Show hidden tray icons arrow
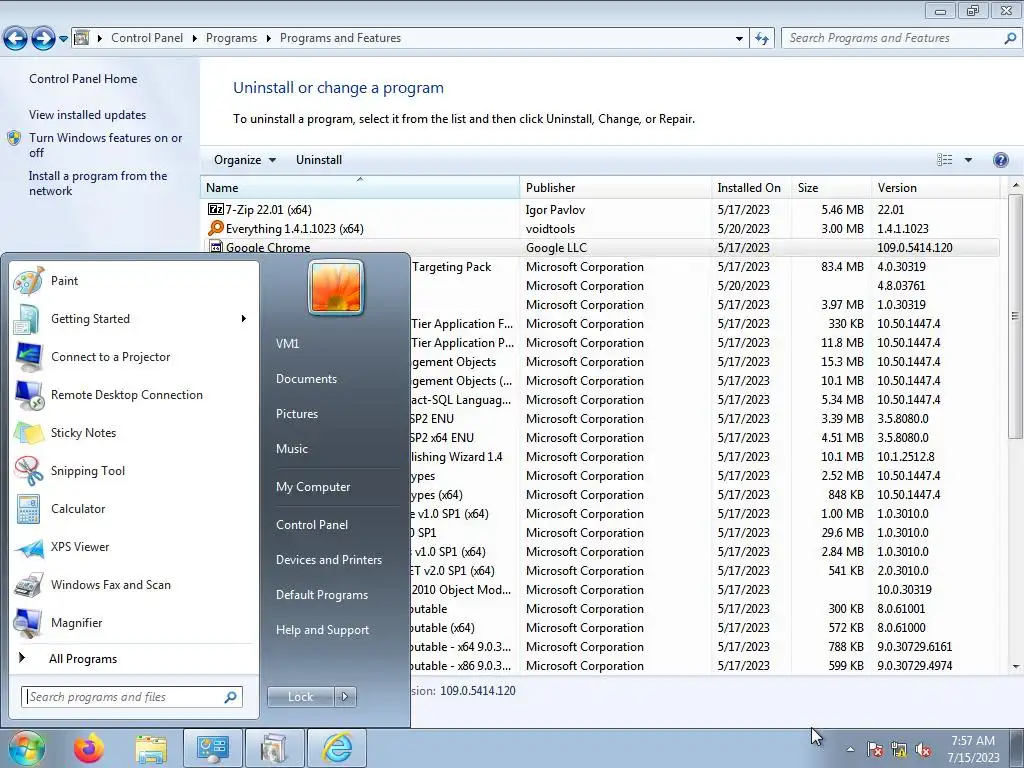This screenshot has height=768, width=1024. click(x=850, y=750)
